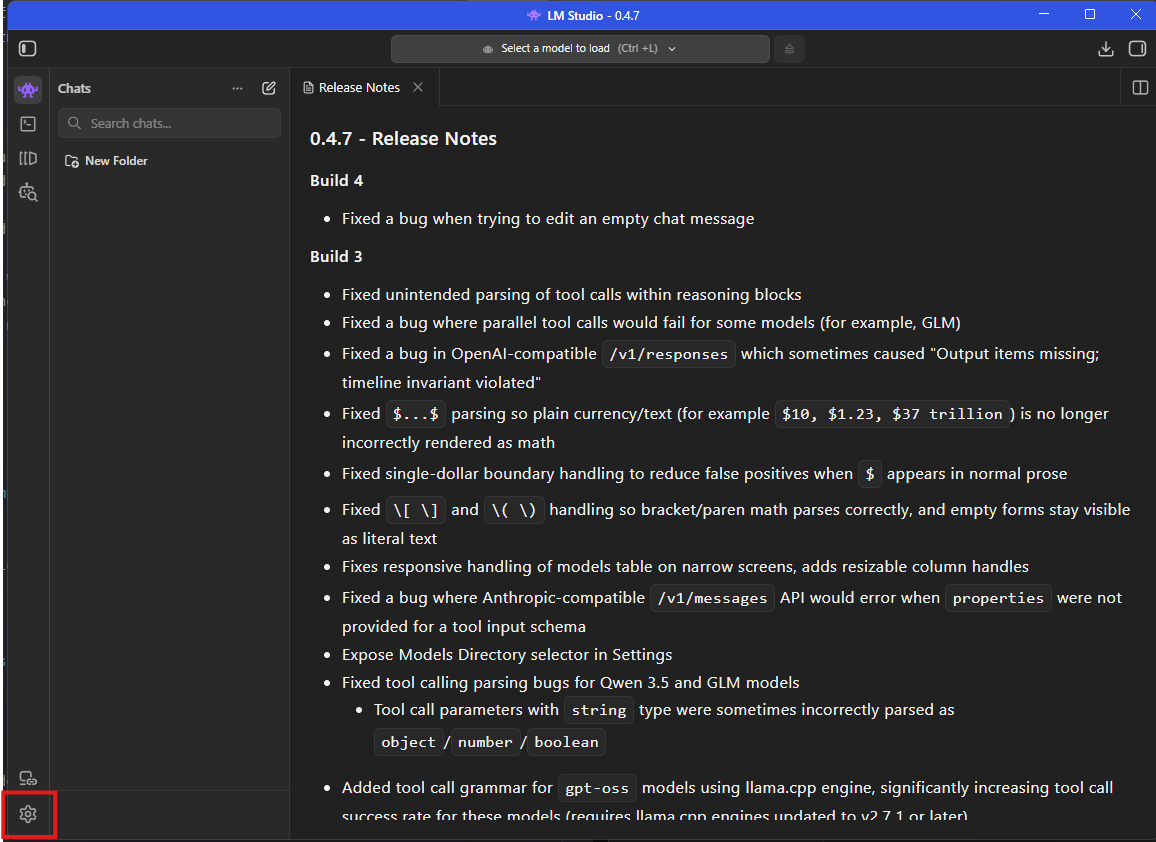Click the eject model icon
The image size is (1156, 842).
coord(790,49)
